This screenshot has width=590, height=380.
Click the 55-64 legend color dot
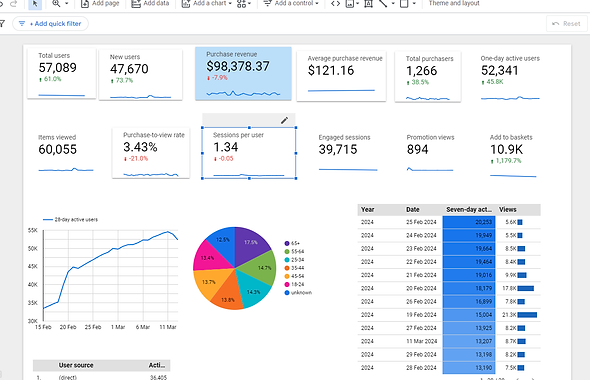(287, 252)
